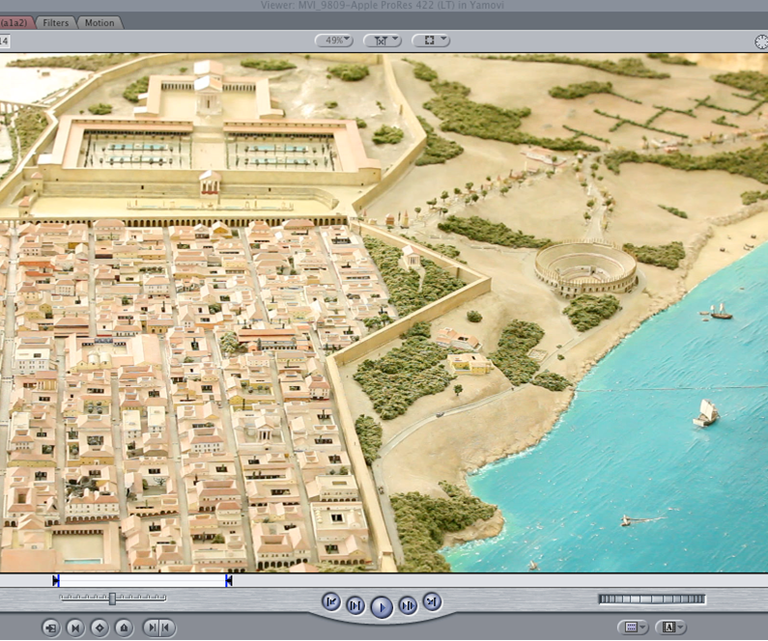768x641 pixels.
Task: Set an Out point with Mark Out
Action: [166, 628]
